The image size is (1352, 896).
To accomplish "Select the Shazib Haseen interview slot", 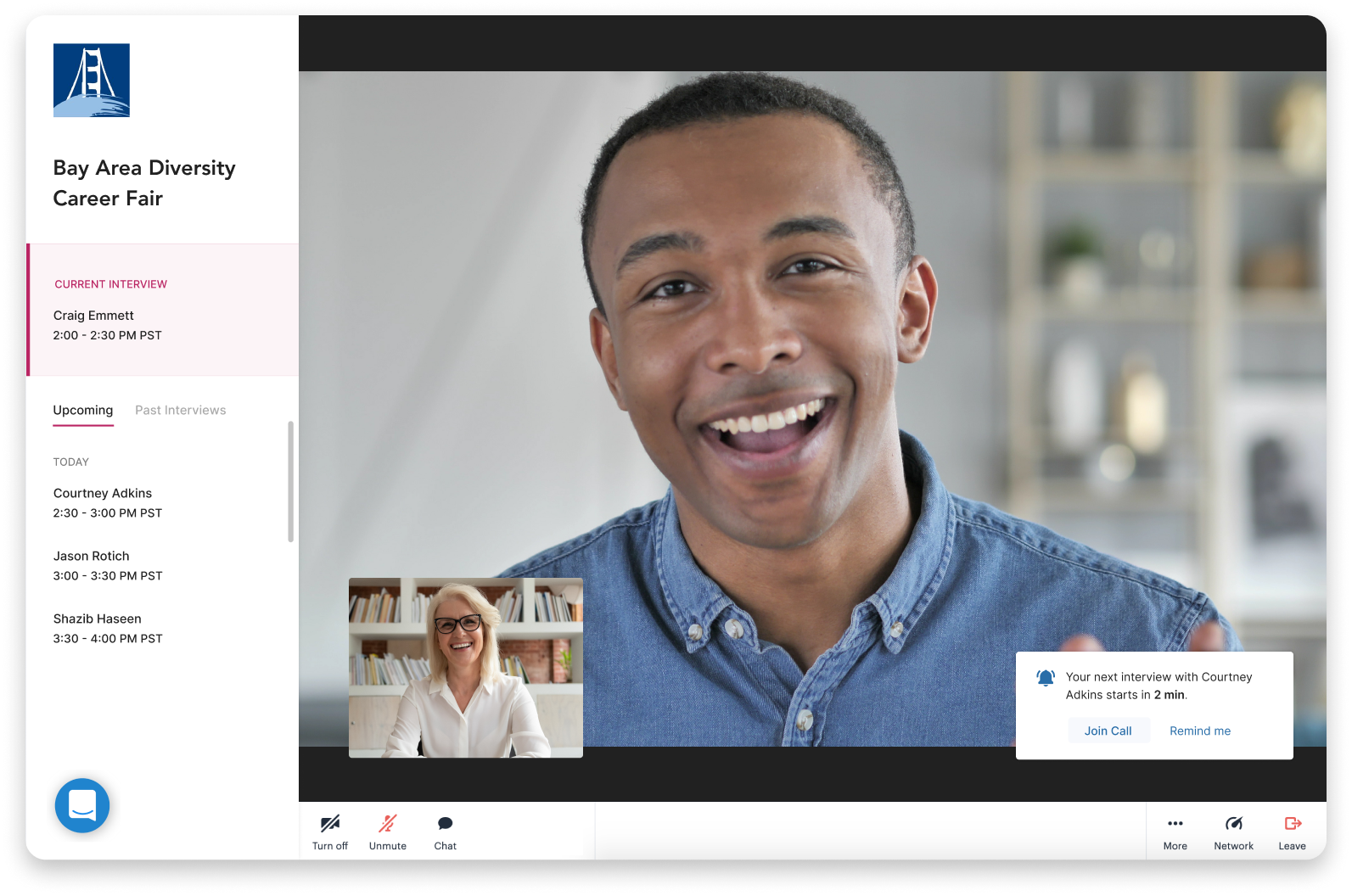I will coord(108,629).
